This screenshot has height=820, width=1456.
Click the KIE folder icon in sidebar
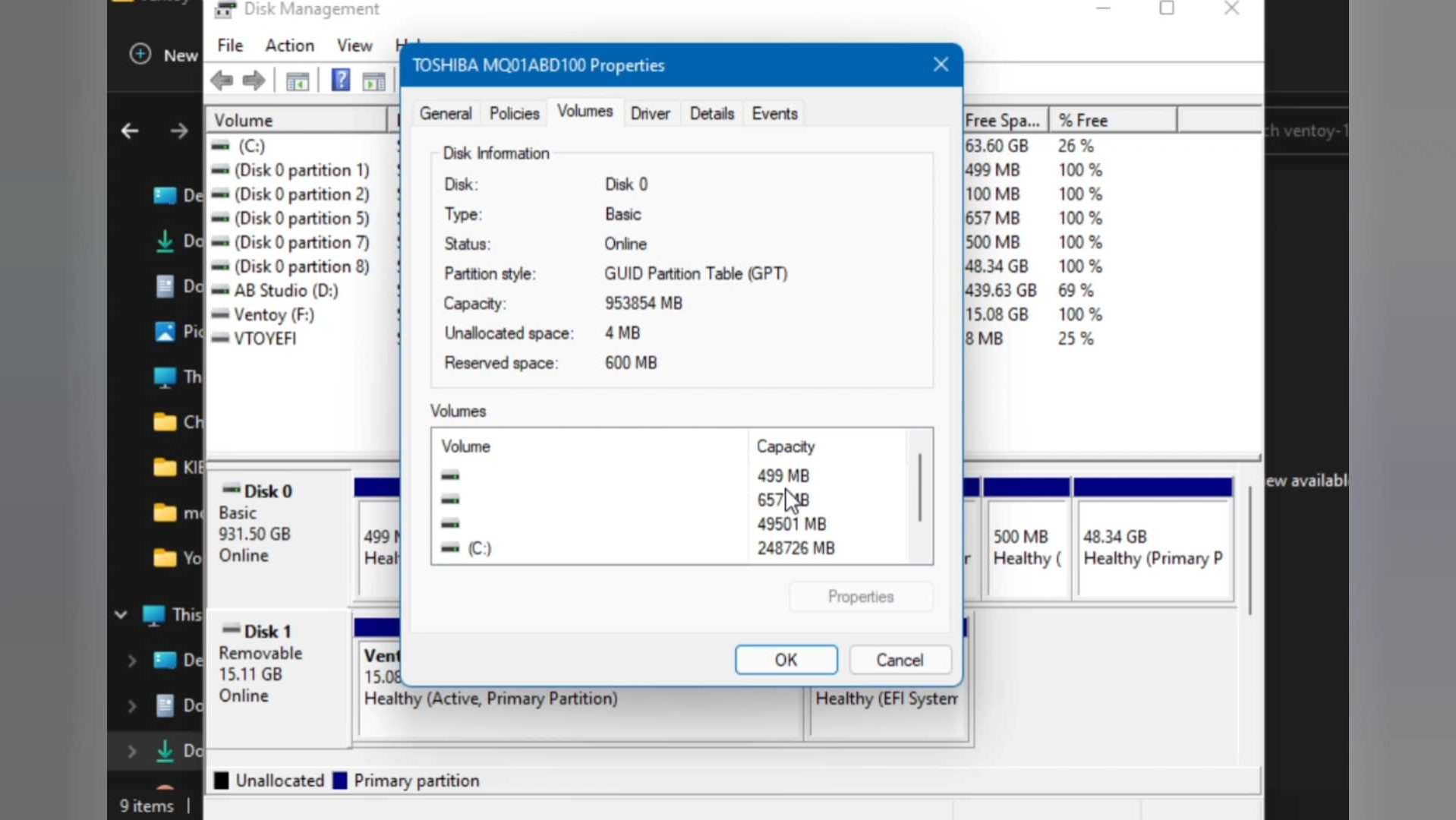tap(165, 467)
